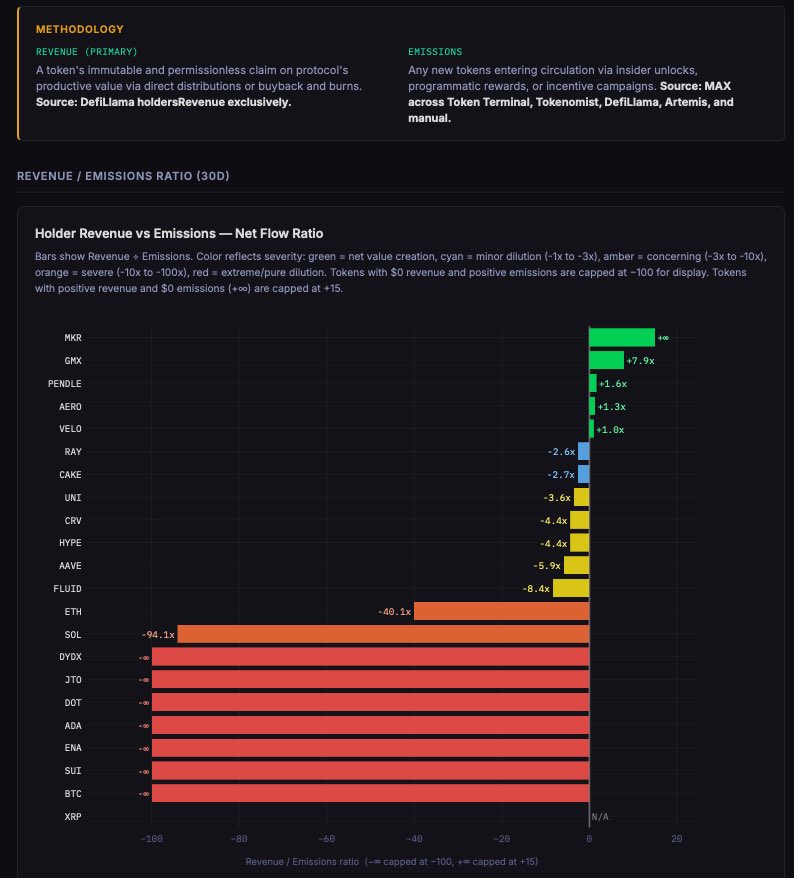
Task: Select the ENA red bar
Action: coord(370,748)
